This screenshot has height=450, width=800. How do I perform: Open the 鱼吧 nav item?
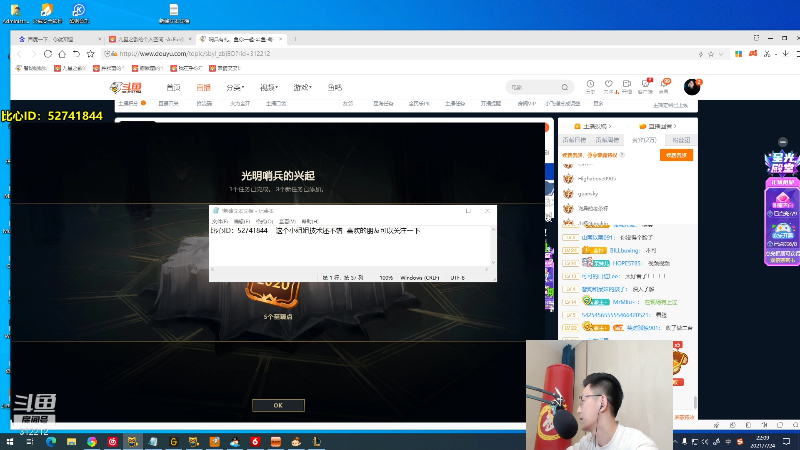click(x=335, y=87)
